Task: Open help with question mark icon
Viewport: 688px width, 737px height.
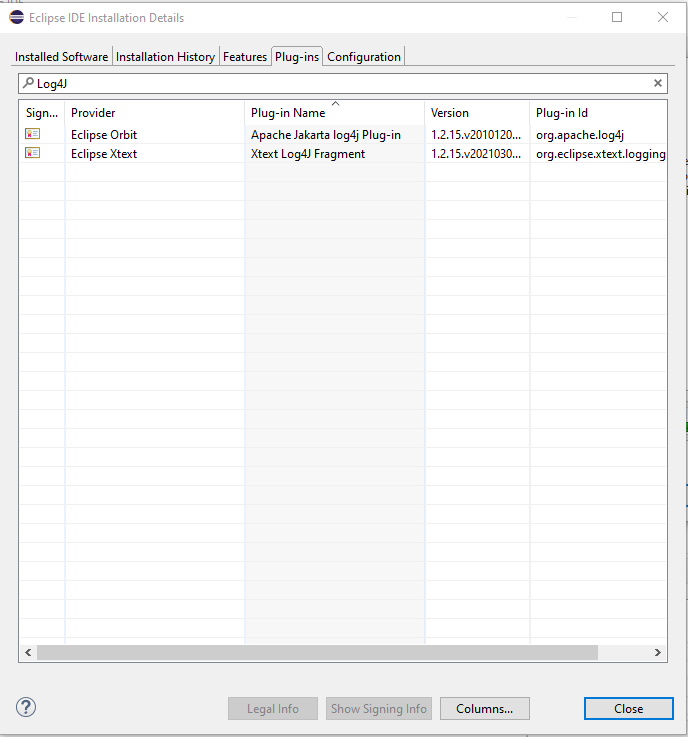Action: [x=26, y=707]
